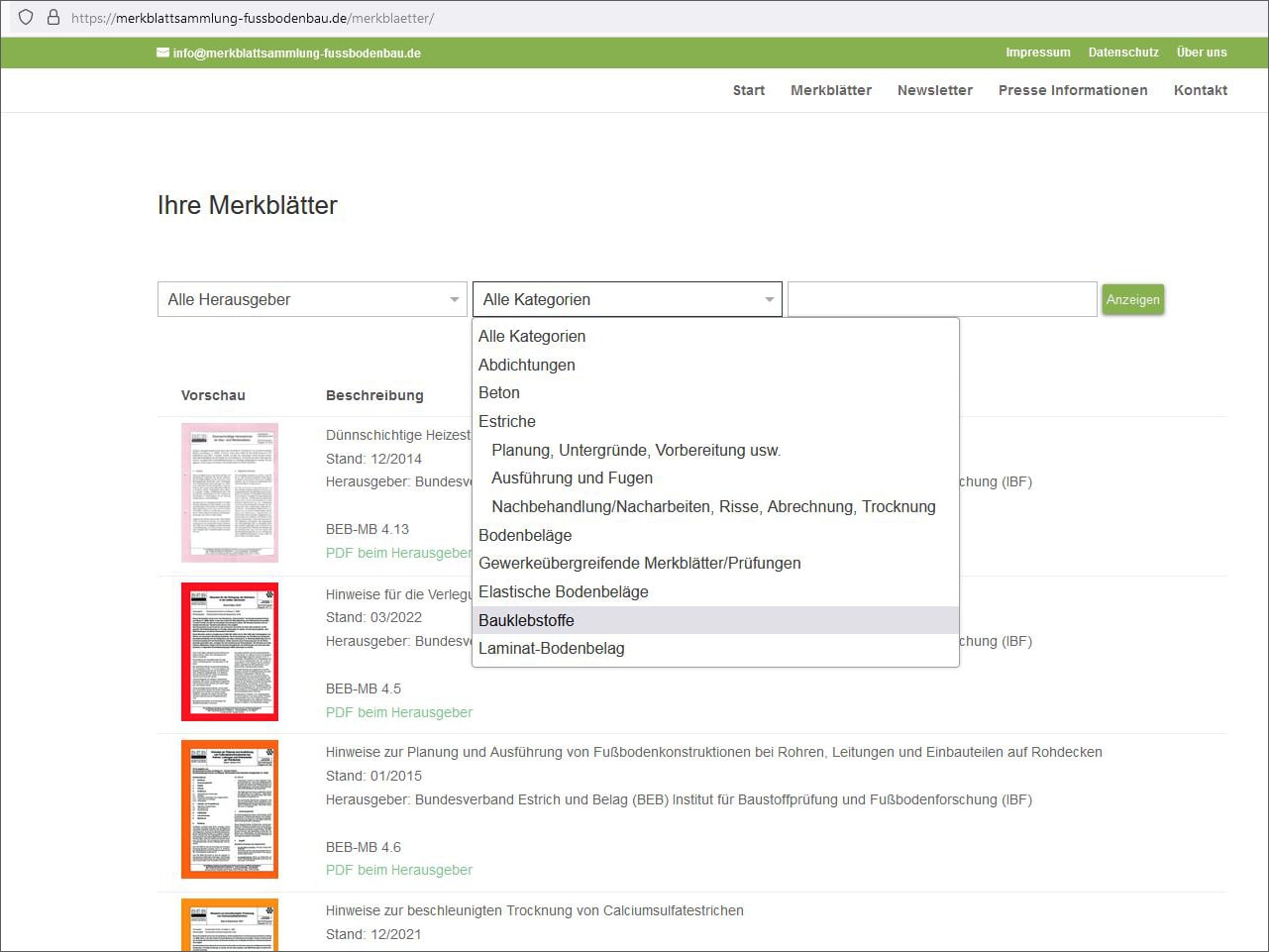Expand the Alle Herausgeber dropdown
1269x952 pixels.
pyautogui.click(x=312, y=299)
